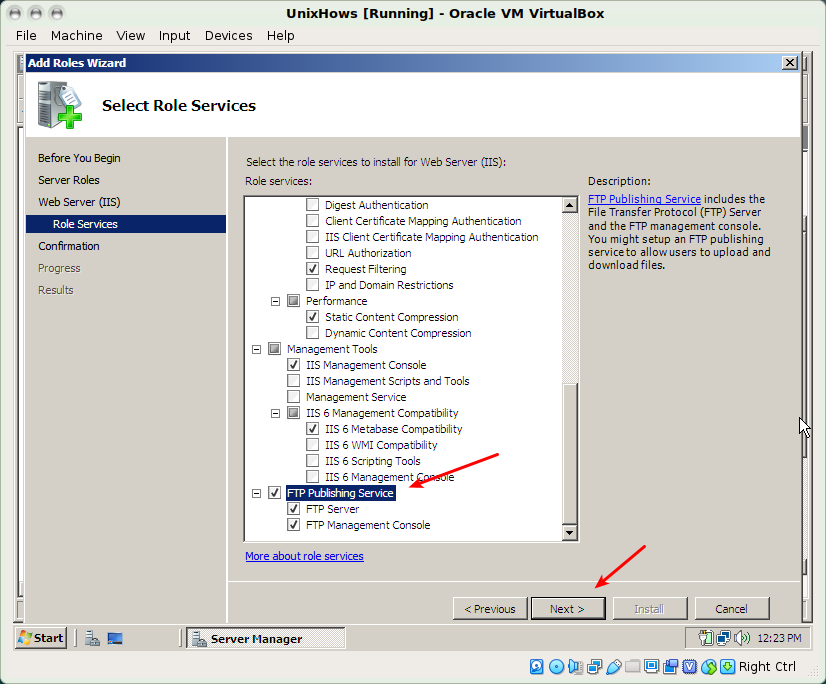
Task: Open the File menu
Action: [x=26, y=35]
